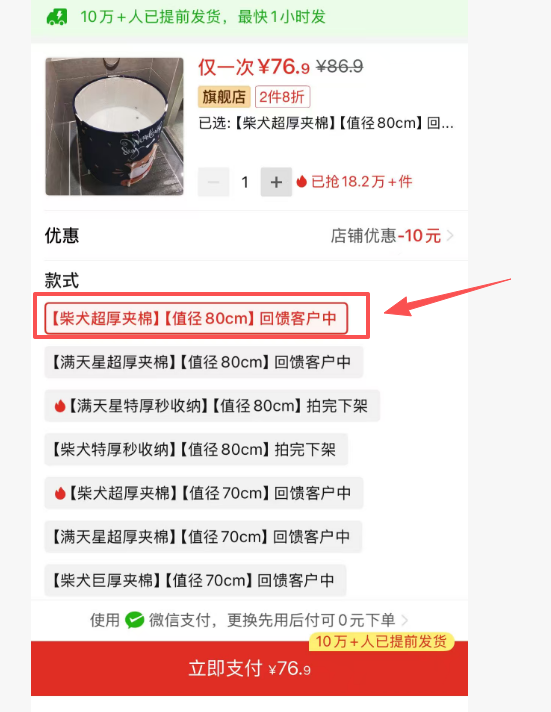Click the flame icon beside 已抢18.2万+件

[x=302, y=182]
